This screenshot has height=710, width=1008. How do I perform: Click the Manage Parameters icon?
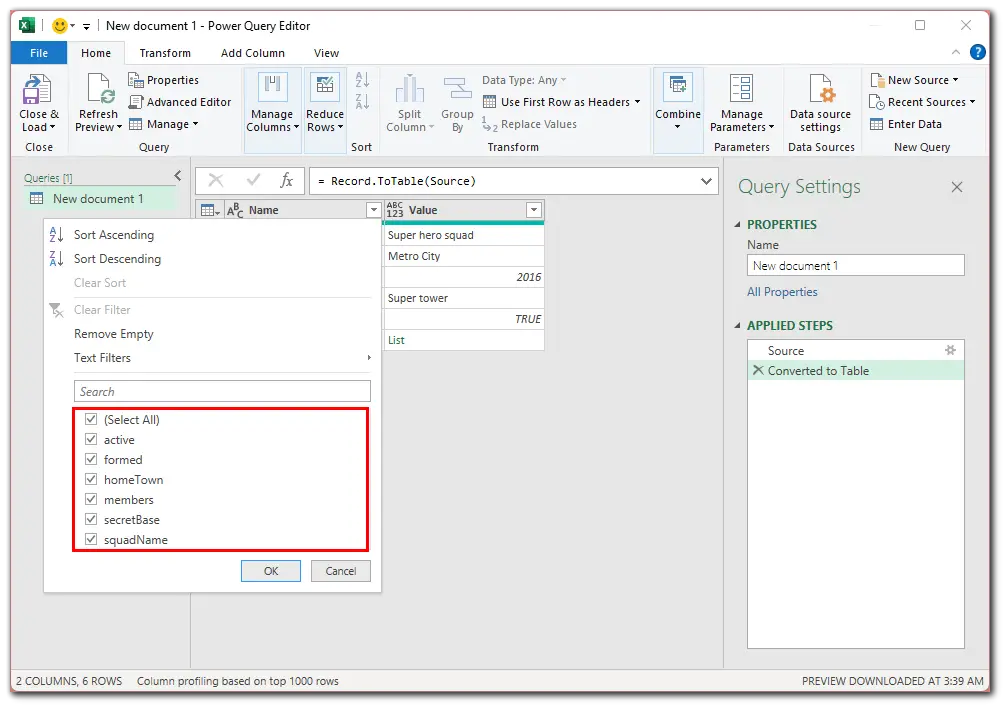tap(741, 88)
